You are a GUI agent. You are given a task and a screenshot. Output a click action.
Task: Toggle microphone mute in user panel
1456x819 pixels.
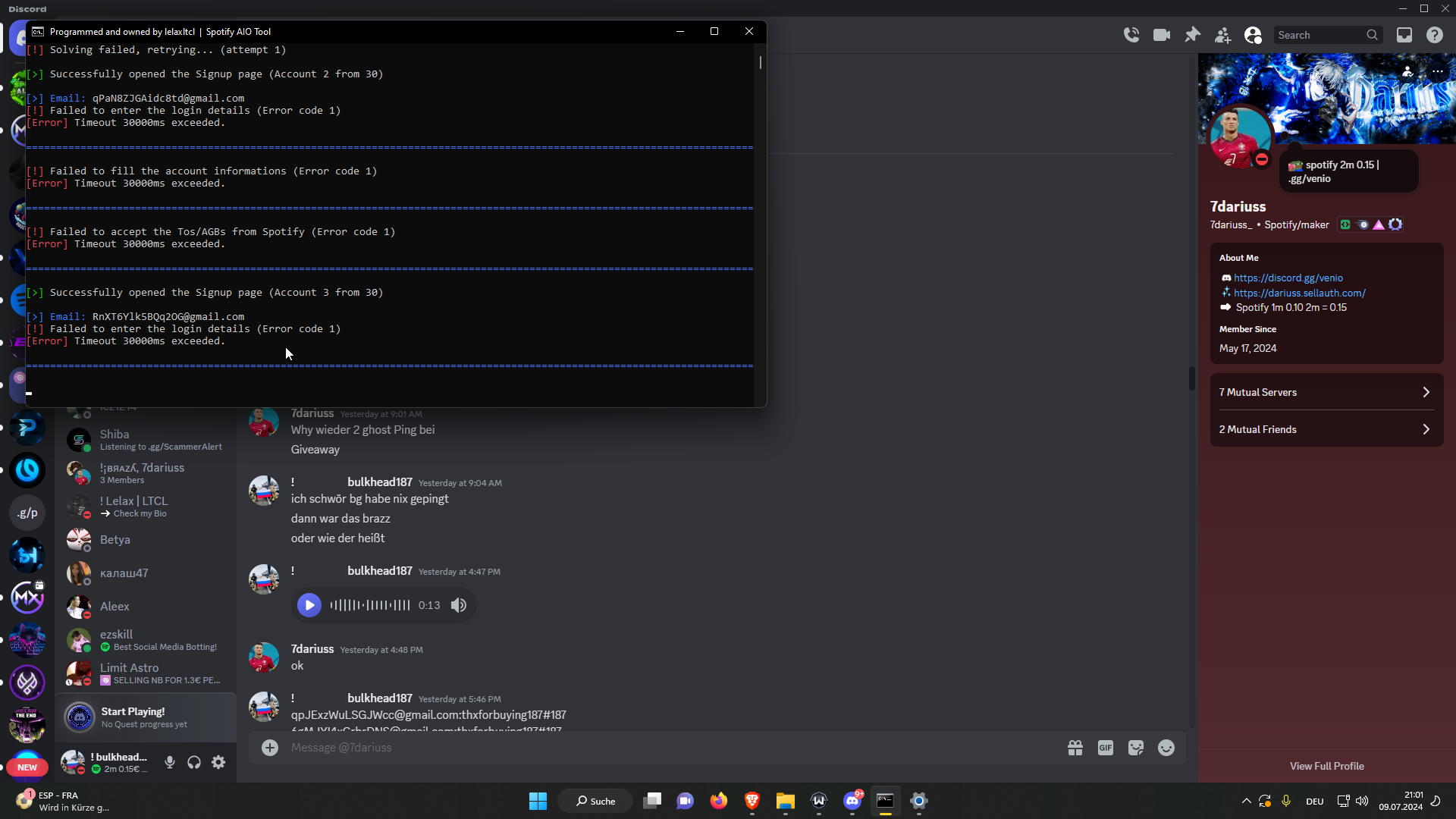tap(170, 763)
